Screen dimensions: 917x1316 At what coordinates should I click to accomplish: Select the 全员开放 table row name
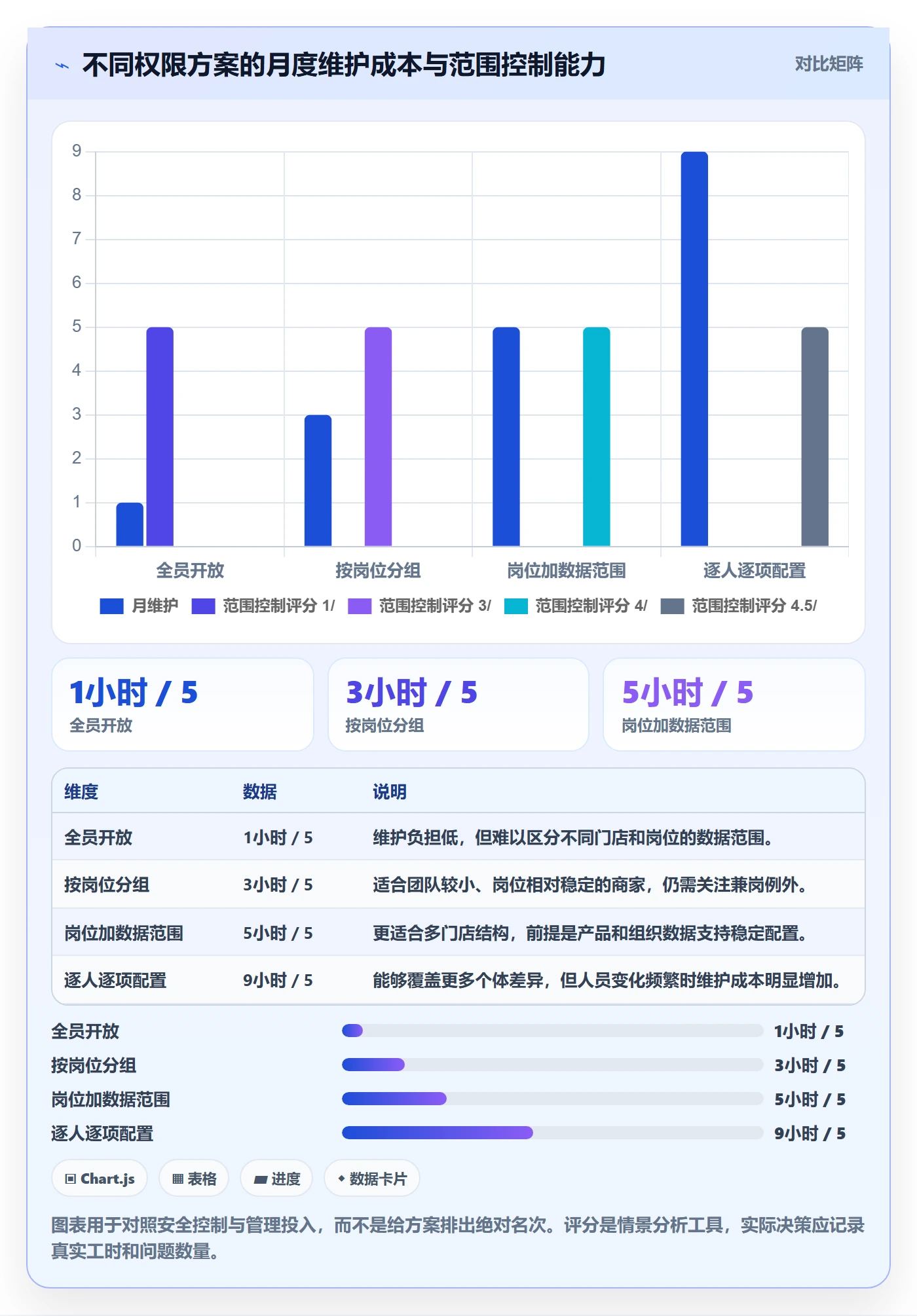[x=98, y=837]
